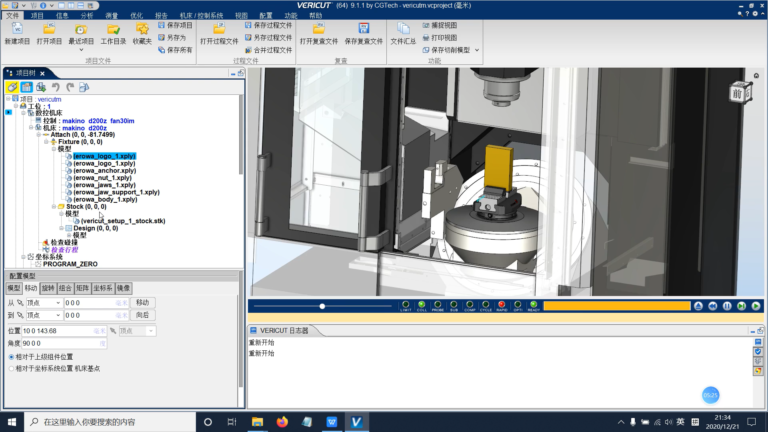
Task: Click the animation speed slider handle
Action: [322, 306]
